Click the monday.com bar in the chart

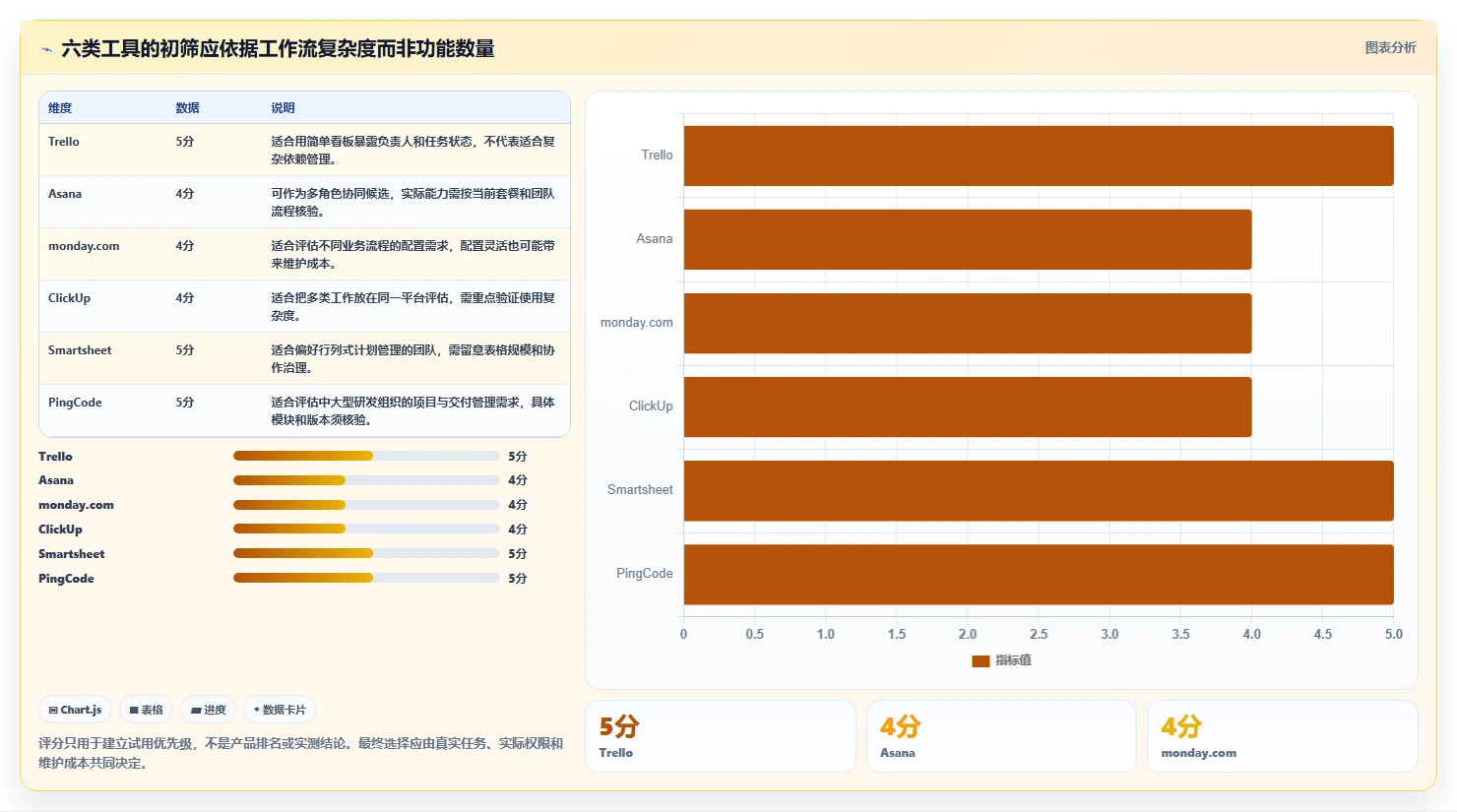[x=968, y=323]
